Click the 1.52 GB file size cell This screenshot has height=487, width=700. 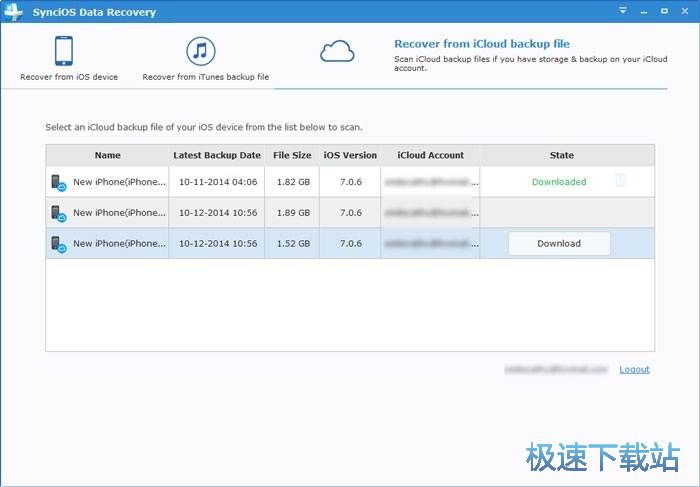293,244
